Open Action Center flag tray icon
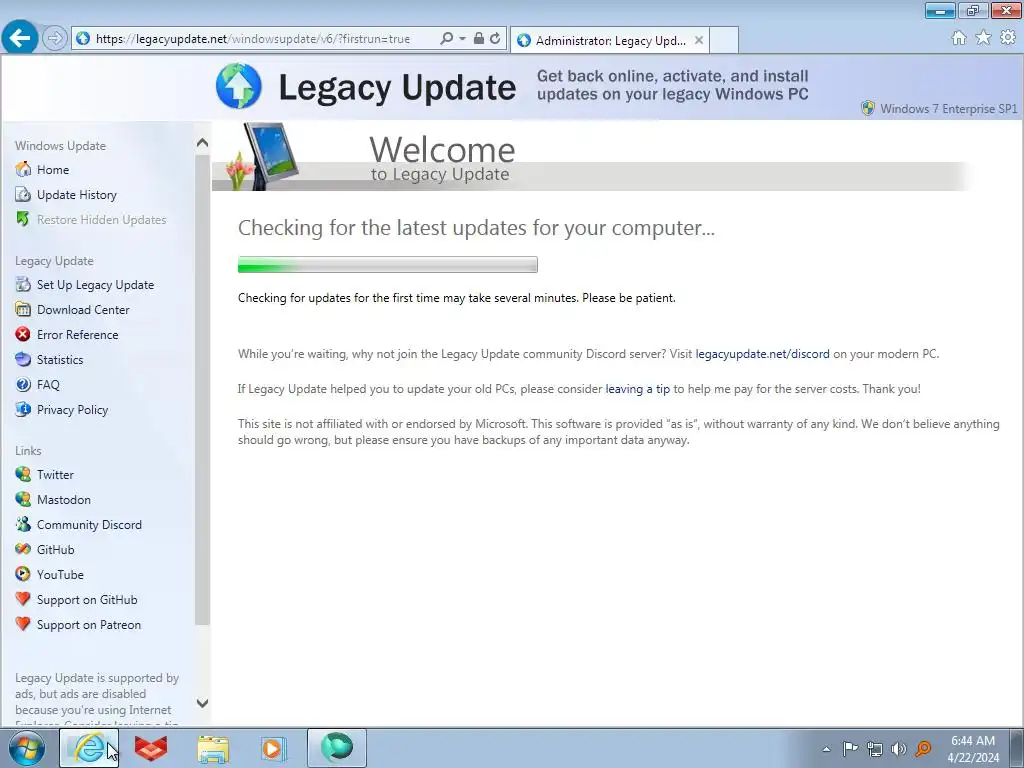 (x=850, y=748)
